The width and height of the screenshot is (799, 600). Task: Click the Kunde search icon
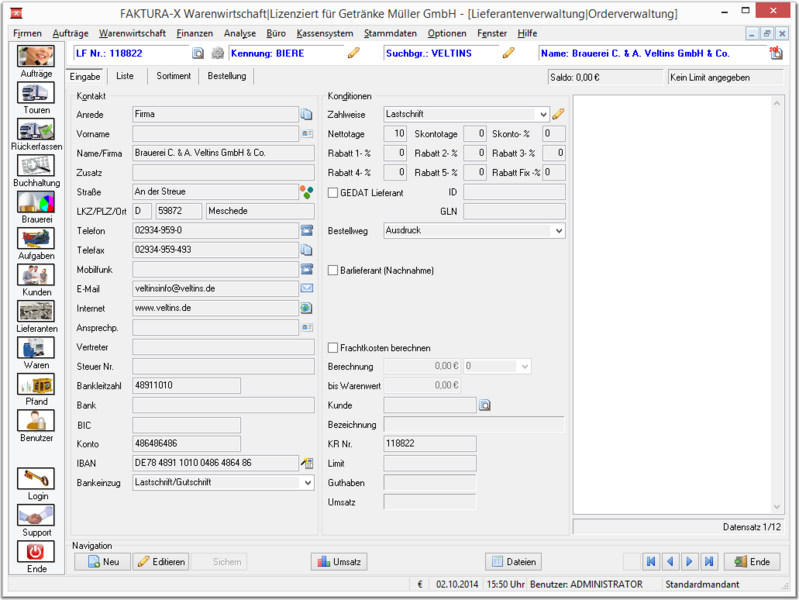485,405
